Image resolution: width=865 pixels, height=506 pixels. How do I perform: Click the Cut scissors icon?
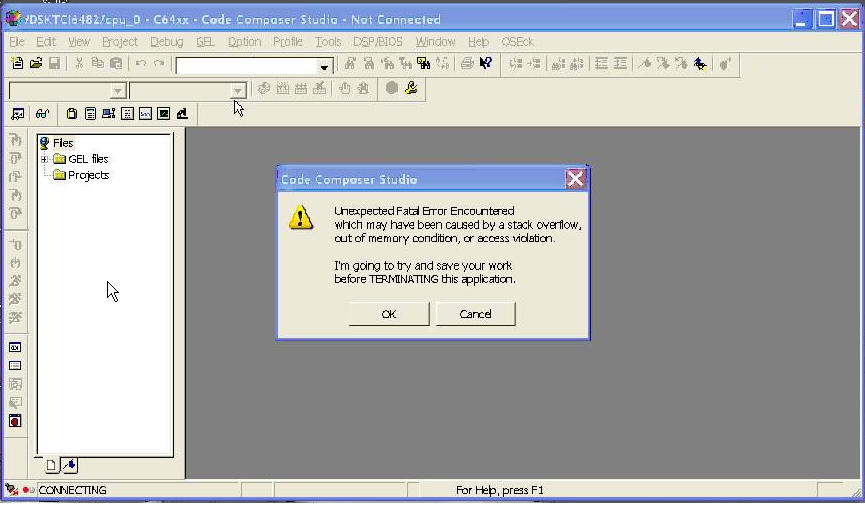79,63
